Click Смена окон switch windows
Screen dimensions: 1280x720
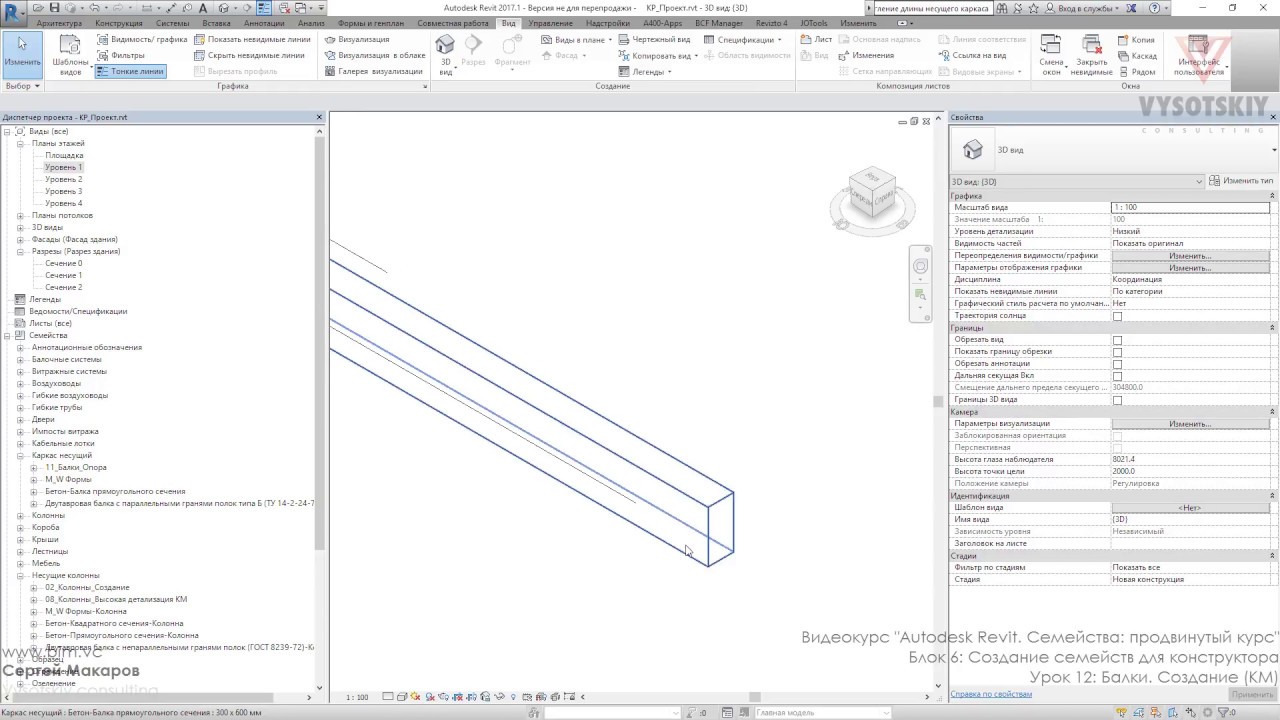click(x=1051, y=55)
